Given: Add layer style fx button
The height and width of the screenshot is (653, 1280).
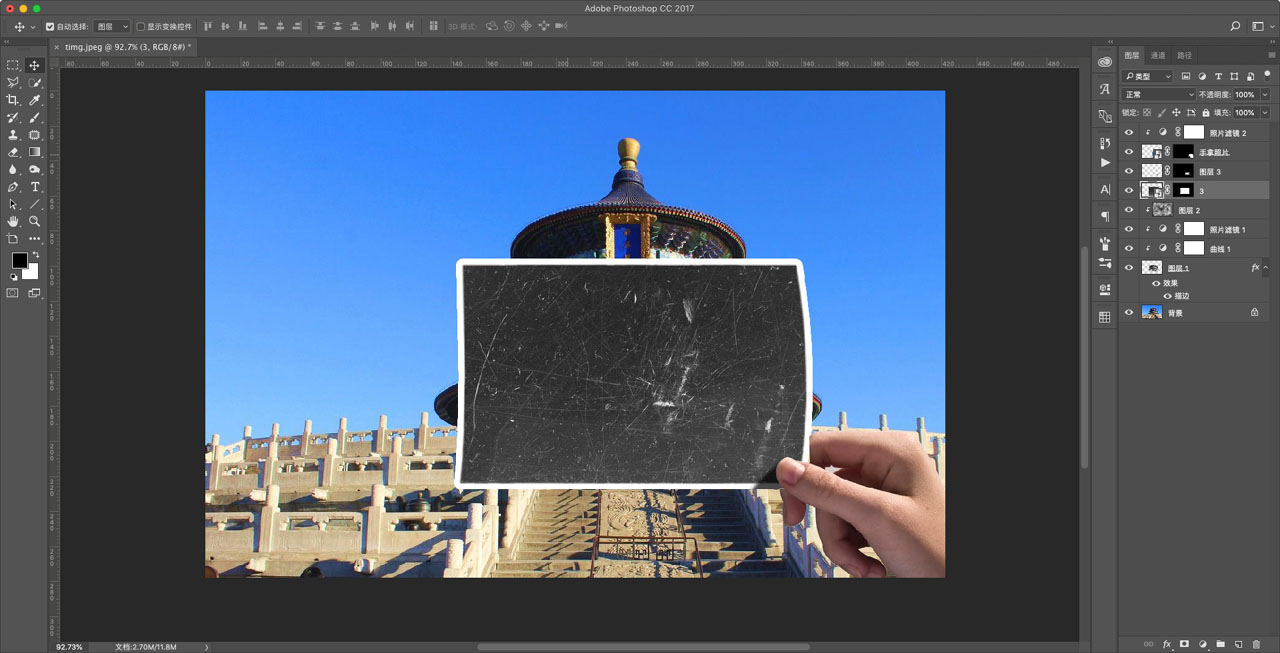Looking at the screenshot, I should tap(1167, 644).
